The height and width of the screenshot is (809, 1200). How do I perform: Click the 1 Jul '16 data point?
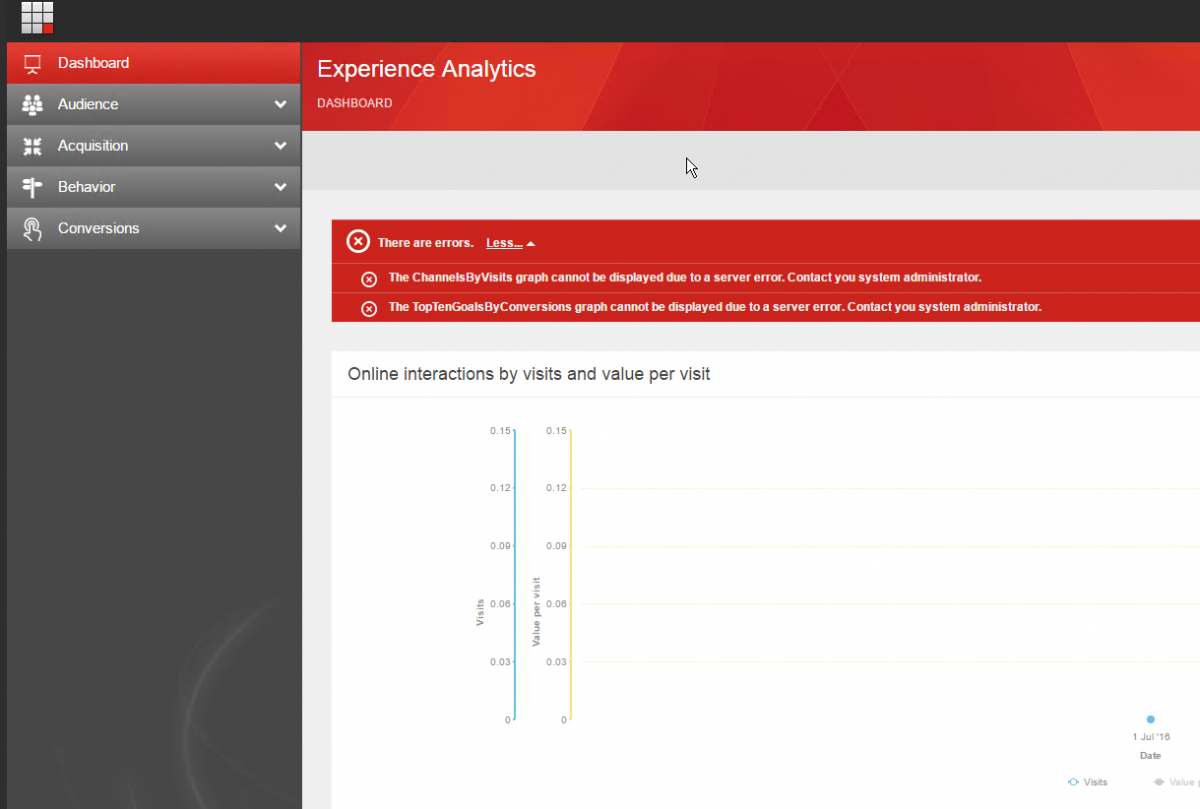(1150, 719)
